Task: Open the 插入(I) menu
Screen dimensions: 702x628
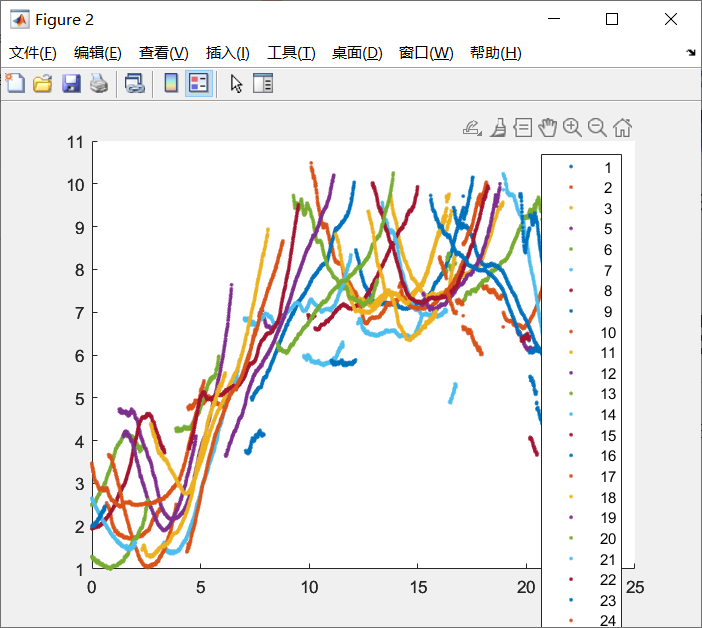Action: tap(227, 53)
